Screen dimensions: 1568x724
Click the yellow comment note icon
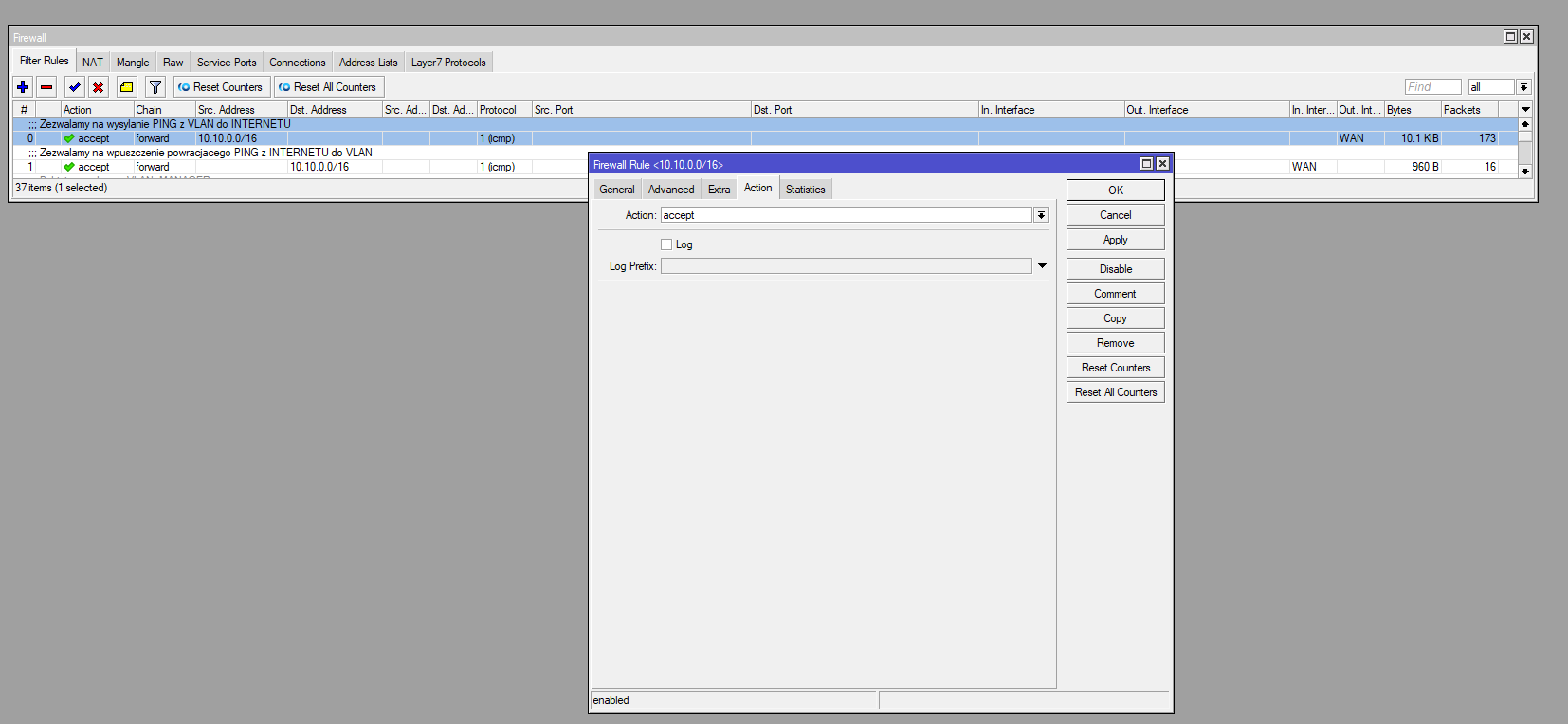pos(126,87)
